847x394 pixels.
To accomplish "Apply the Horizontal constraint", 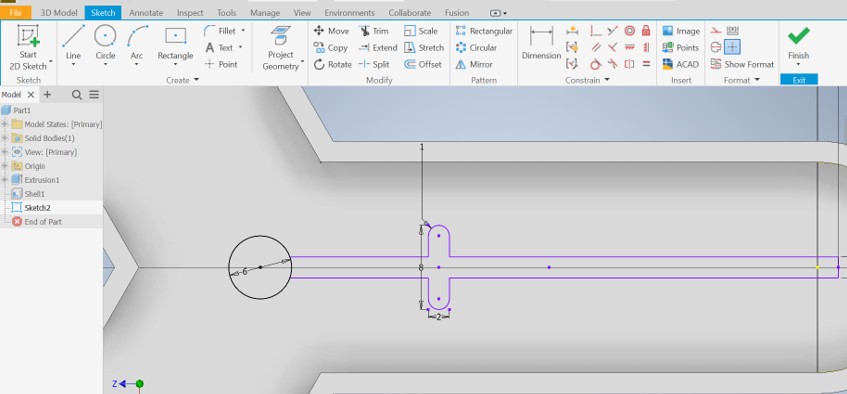I will pos(629,48).
